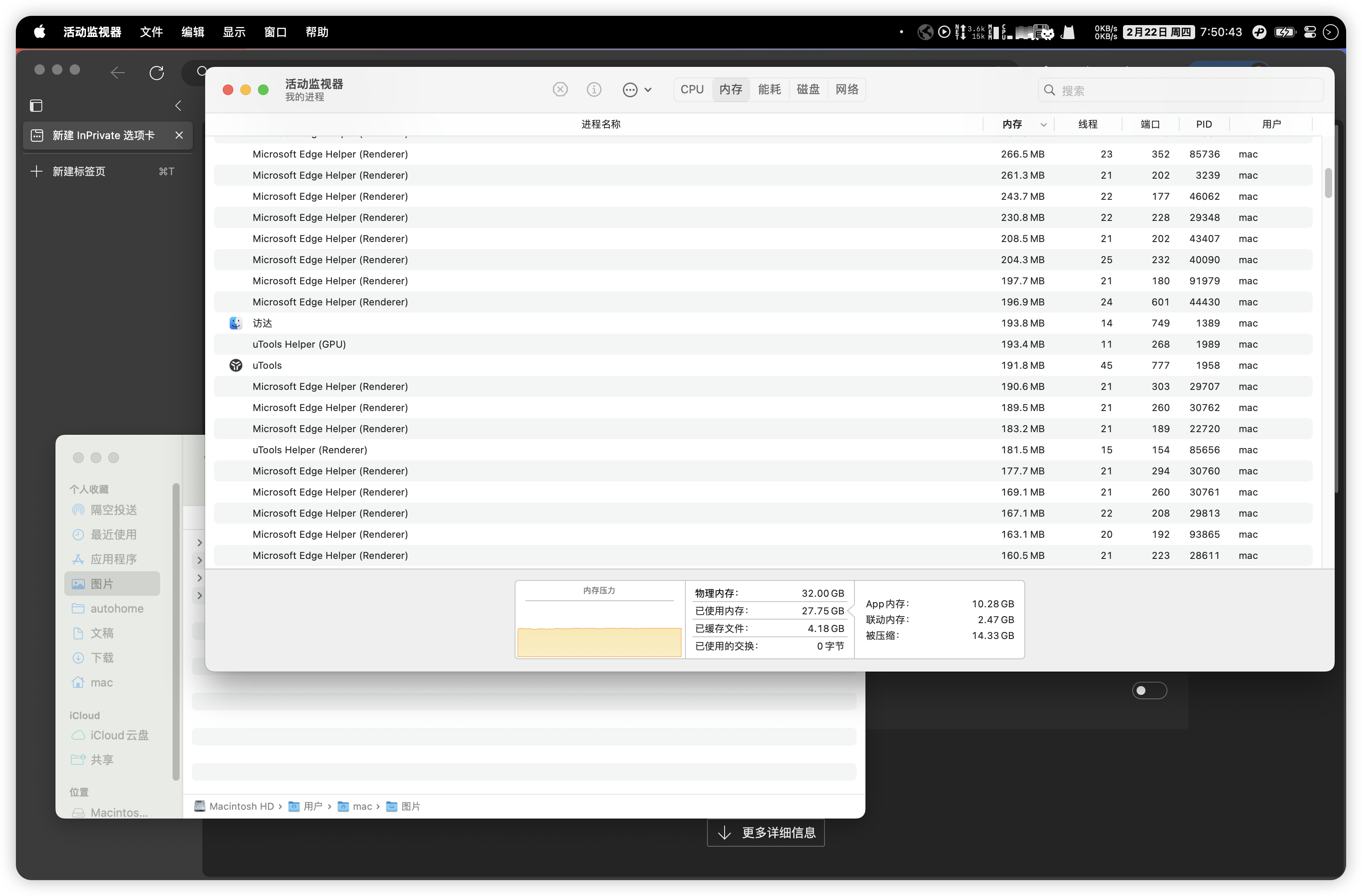The height and width of the screenshot is (896, 1362).
Task: Click the stop process (X) toolbar icon
Action: coord(560,89)
